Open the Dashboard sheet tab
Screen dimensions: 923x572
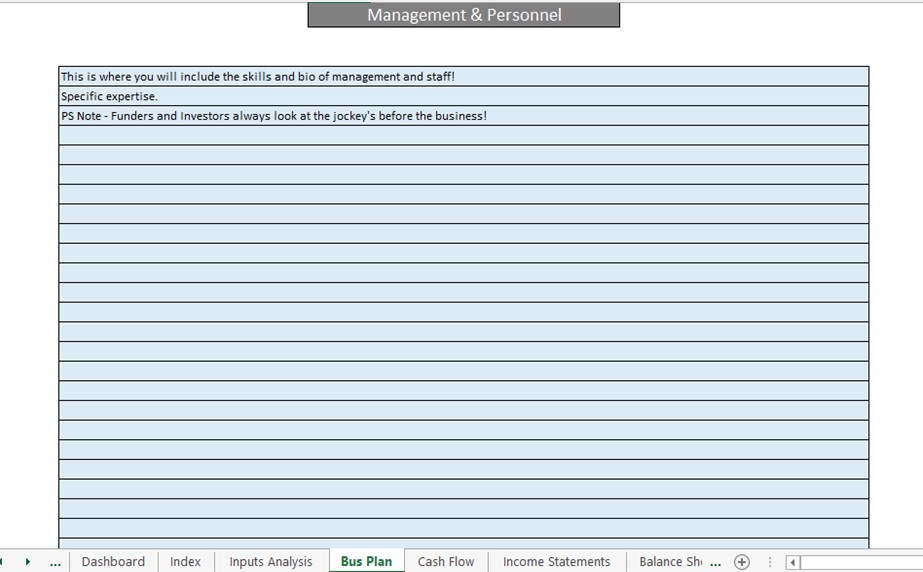(113, 561)
